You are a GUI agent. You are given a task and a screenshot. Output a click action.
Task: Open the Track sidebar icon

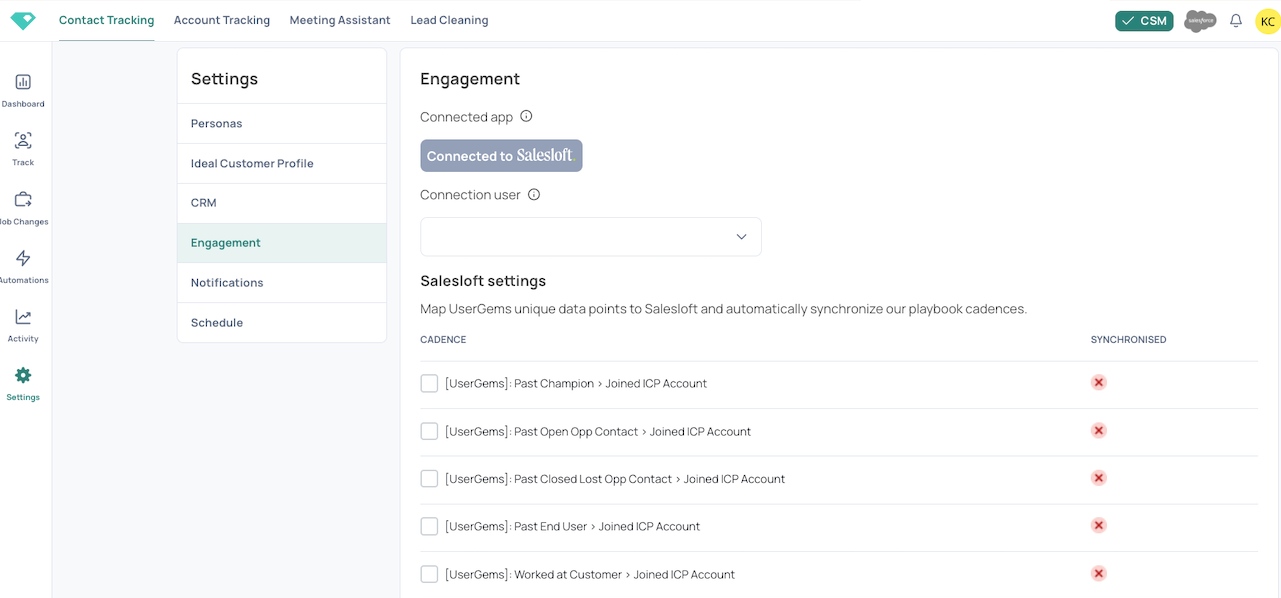point(23,141)
